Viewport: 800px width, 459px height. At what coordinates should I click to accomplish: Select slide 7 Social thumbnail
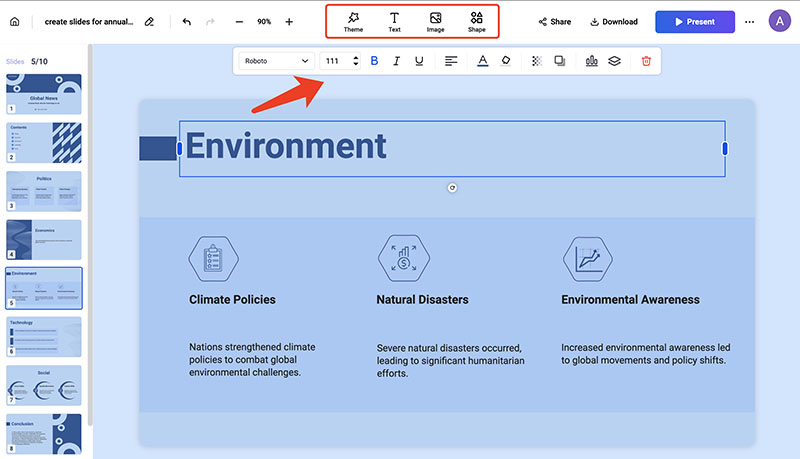point(44,385)
